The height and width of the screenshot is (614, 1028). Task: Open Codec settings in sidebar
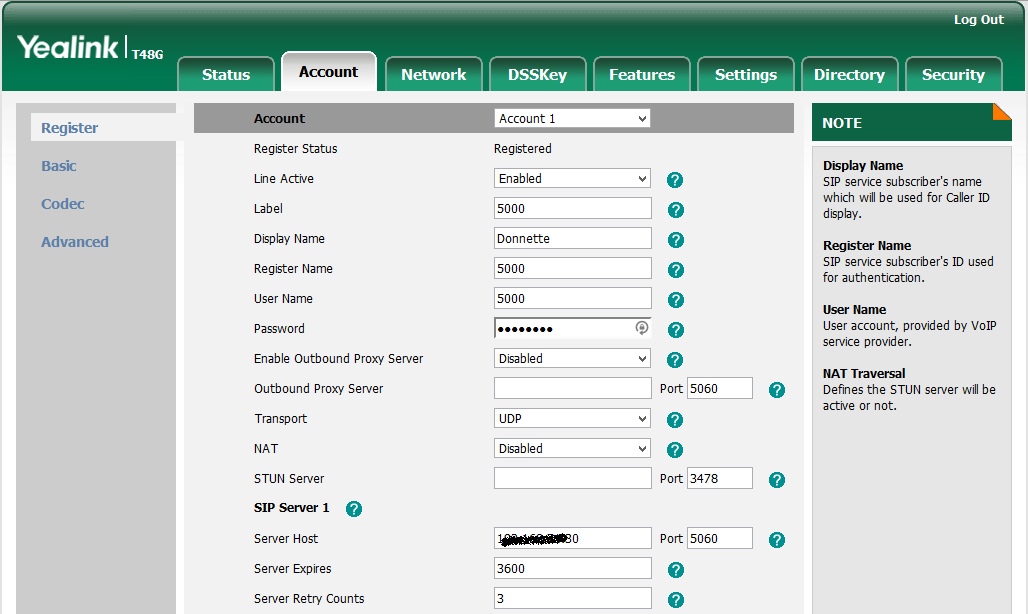point(63,204)
